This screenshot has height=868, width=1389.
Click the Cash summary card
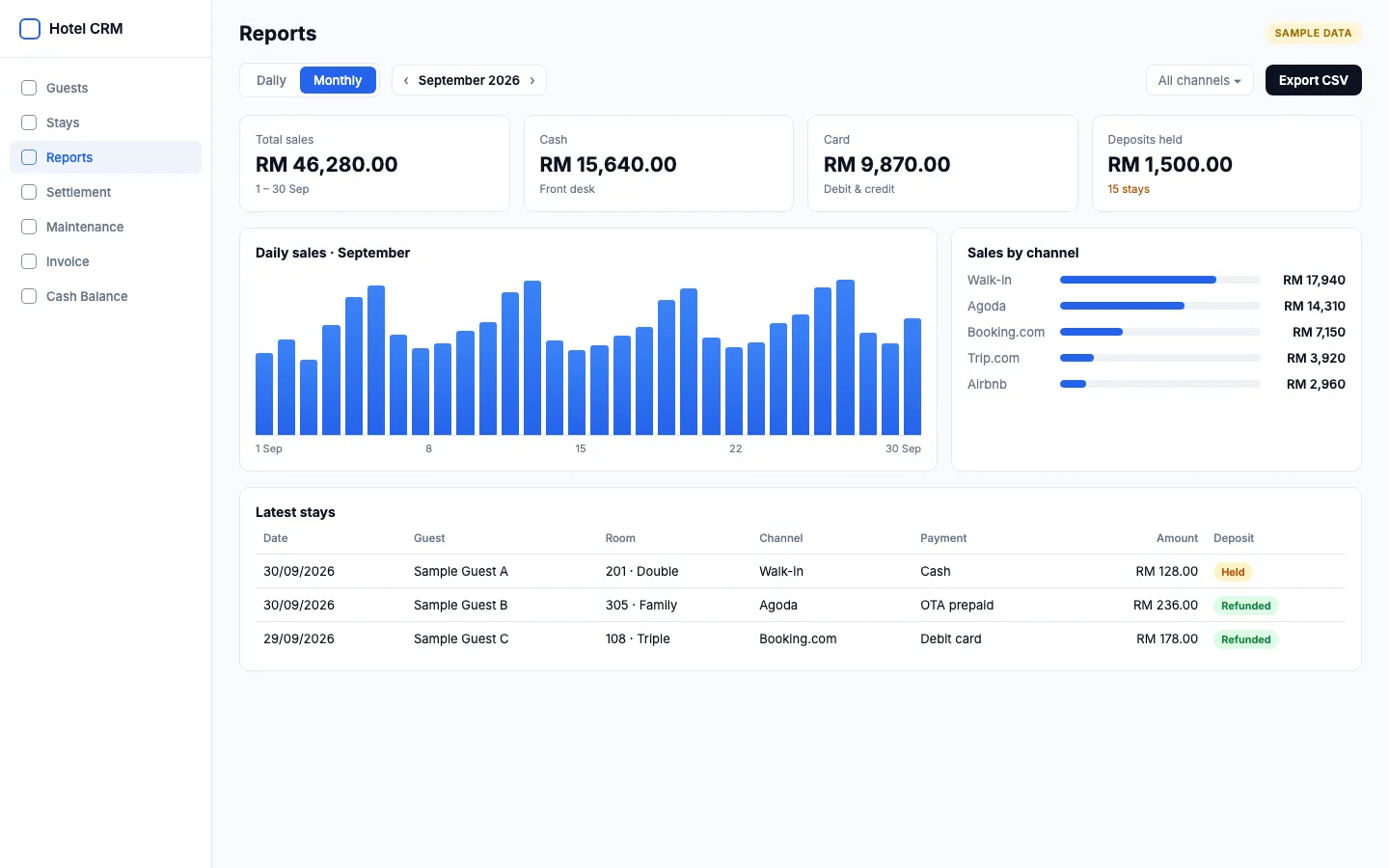pos(658,164)
